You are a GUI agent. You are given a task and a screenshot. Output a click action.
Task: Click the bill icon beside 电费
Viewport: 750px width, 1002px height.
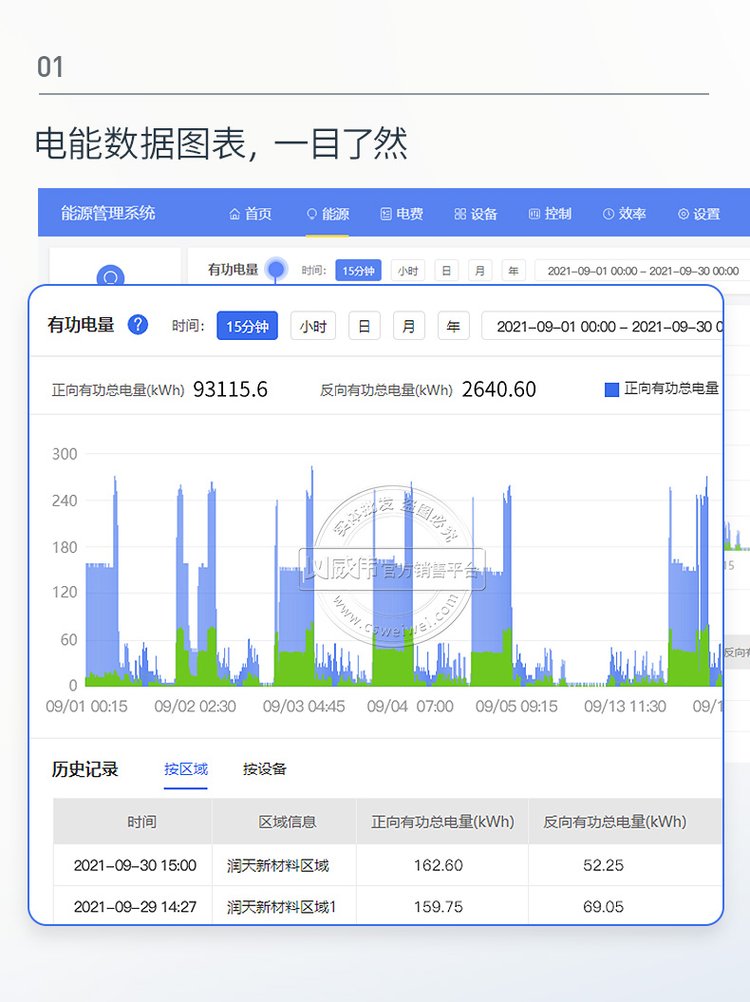point(386,214)
